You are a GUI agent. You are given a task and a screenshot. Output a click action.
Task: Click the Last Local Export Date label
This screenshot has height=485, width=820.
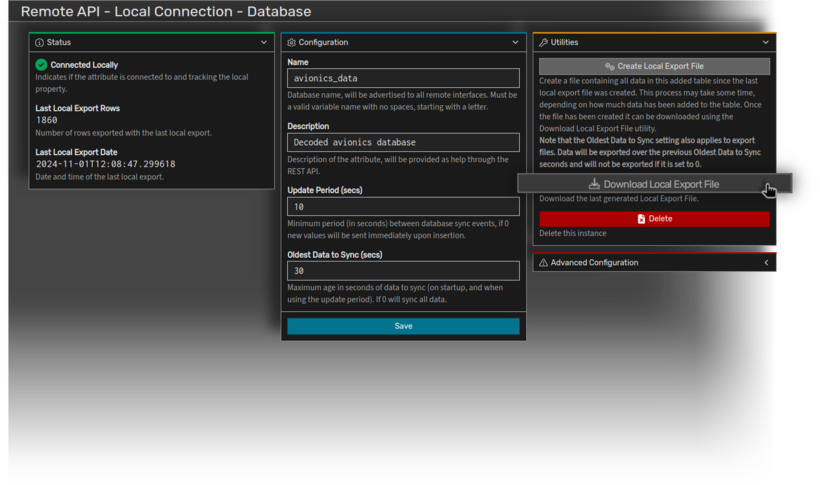coord(76,152)
